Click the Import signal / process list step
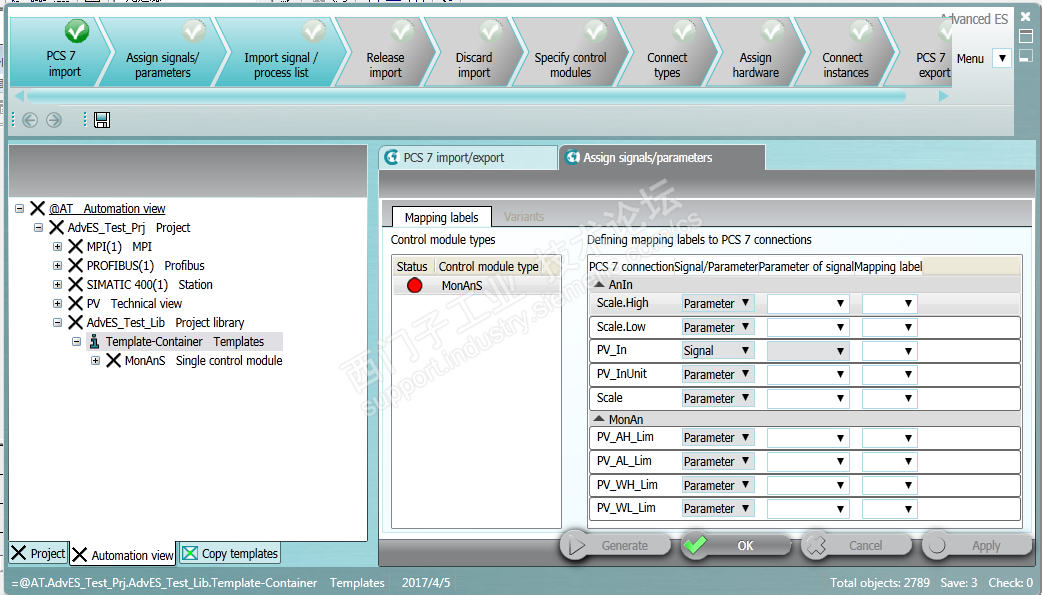Screen dimensions: 1042x595 [281, 53]
